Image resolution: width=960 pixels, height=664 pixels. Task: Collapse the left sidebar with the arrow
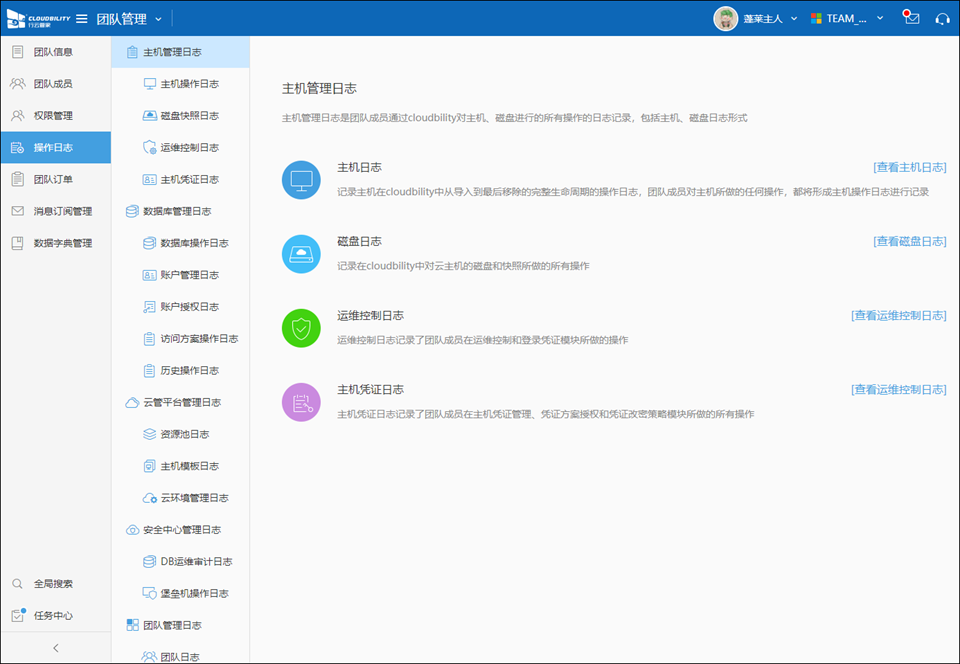pos(55,648)
